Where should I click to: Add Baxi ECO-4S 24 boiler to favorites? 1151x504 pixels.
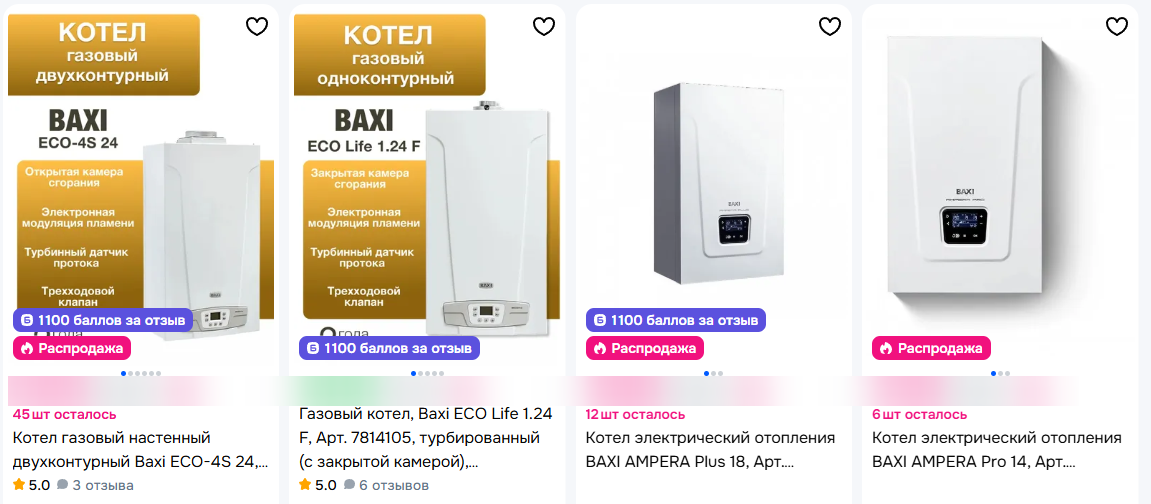click(257, 26)
